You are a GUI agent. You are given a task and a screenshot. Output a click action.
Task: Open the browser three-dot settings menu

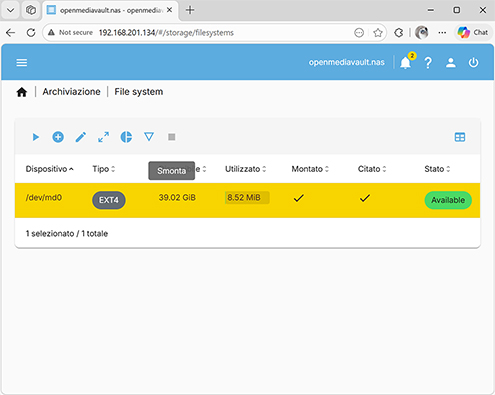coord(442,33)
